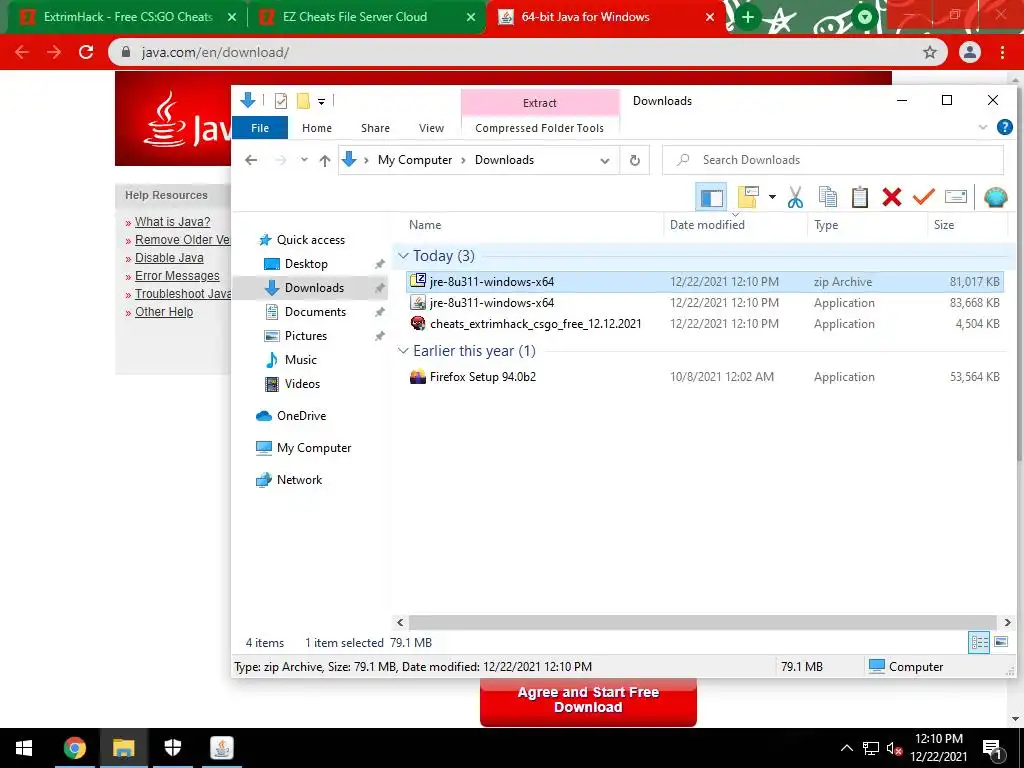Viewport: 1024px width, 768px height.
Task: Click the orange checkmark properties icon
Action: (923, 197)
